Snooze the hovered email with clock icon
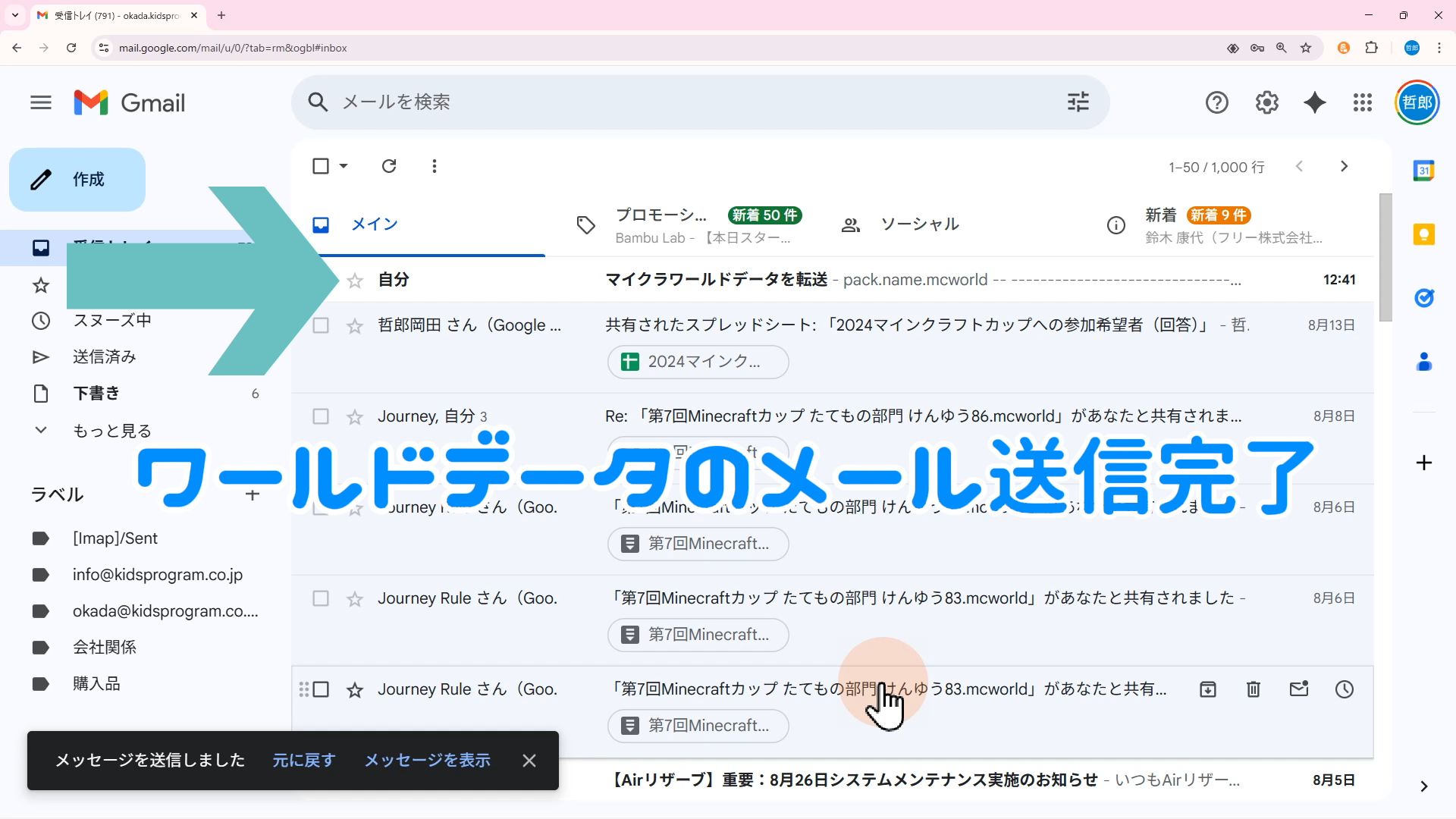Viewport: 1456px width, 819px height. (1344, 689)
